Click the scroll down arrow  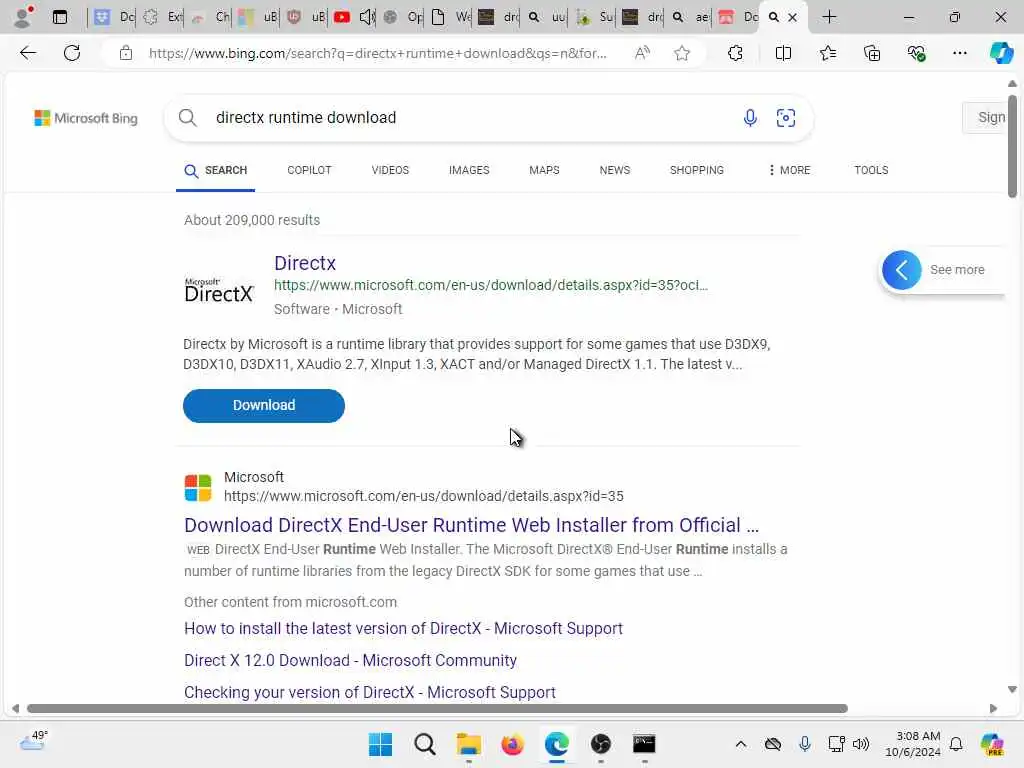(x=1012, y=690)
